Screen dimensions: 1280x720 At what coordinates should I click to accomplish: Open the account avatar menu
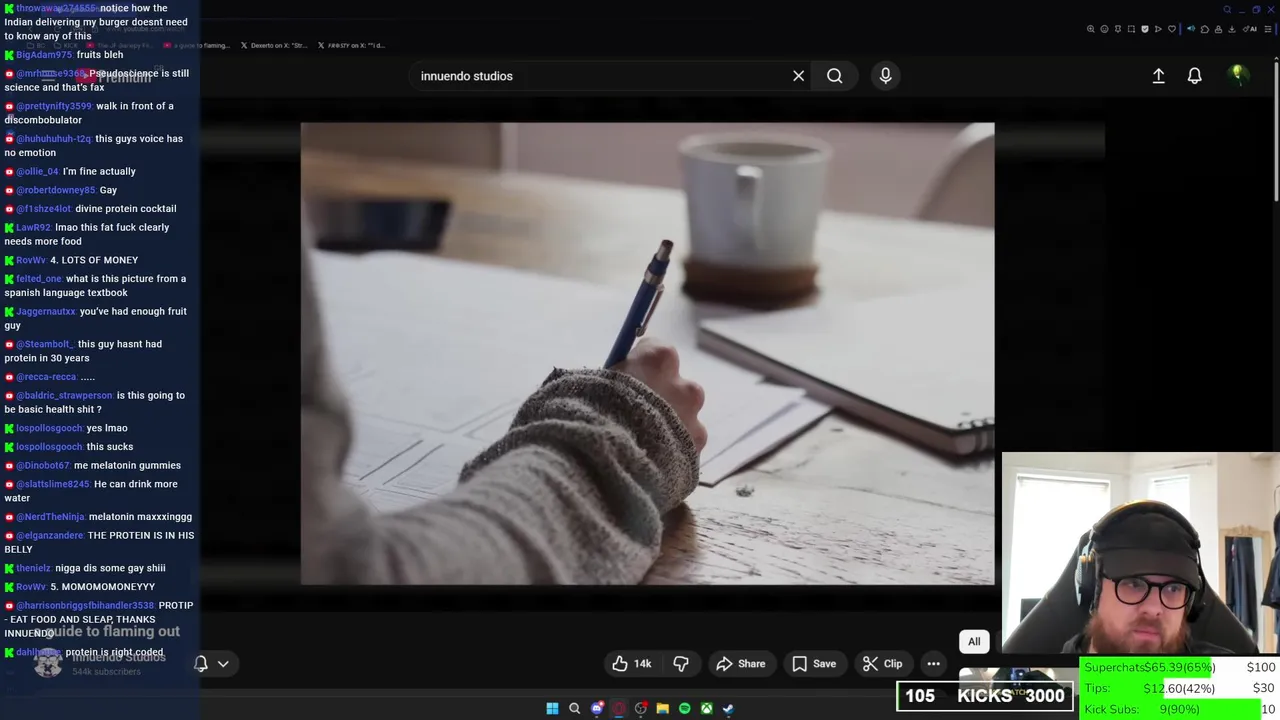coord(1237,75)
